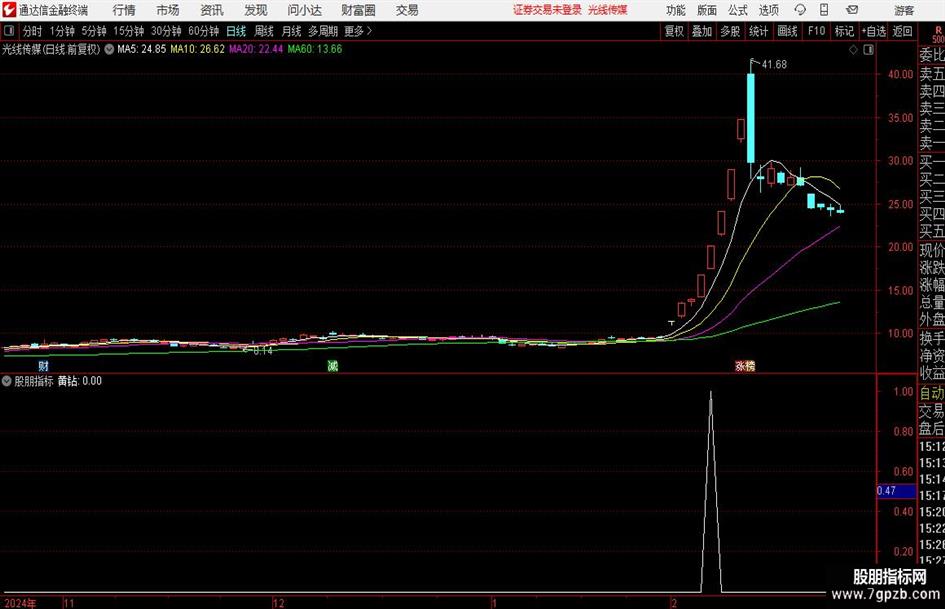Open the mail messages icon
Image resolution: width=945 pixels, height=609 pixels.
(852, 10)
